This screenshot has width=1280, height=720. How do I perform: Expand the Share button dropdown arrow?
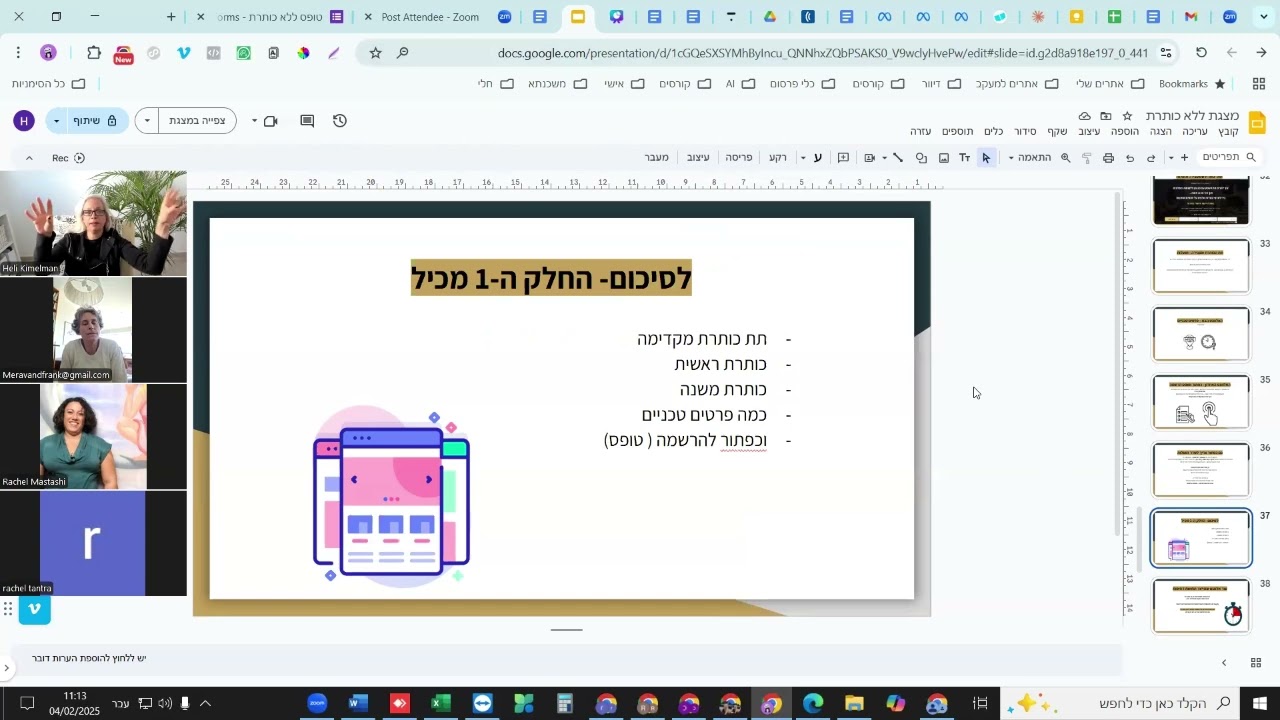(57, 121)
